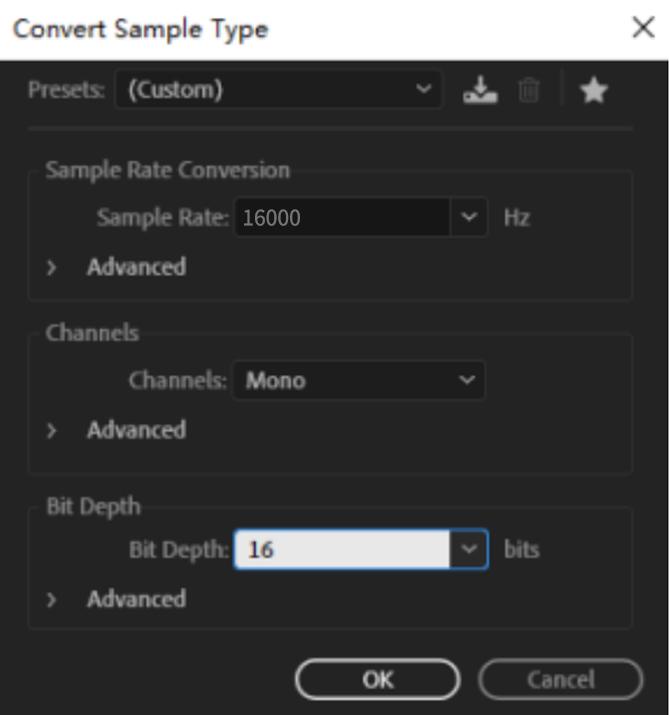Open the Sample Rate dropdown arrow
Screen dimensions: 669x715
point(469,217)
